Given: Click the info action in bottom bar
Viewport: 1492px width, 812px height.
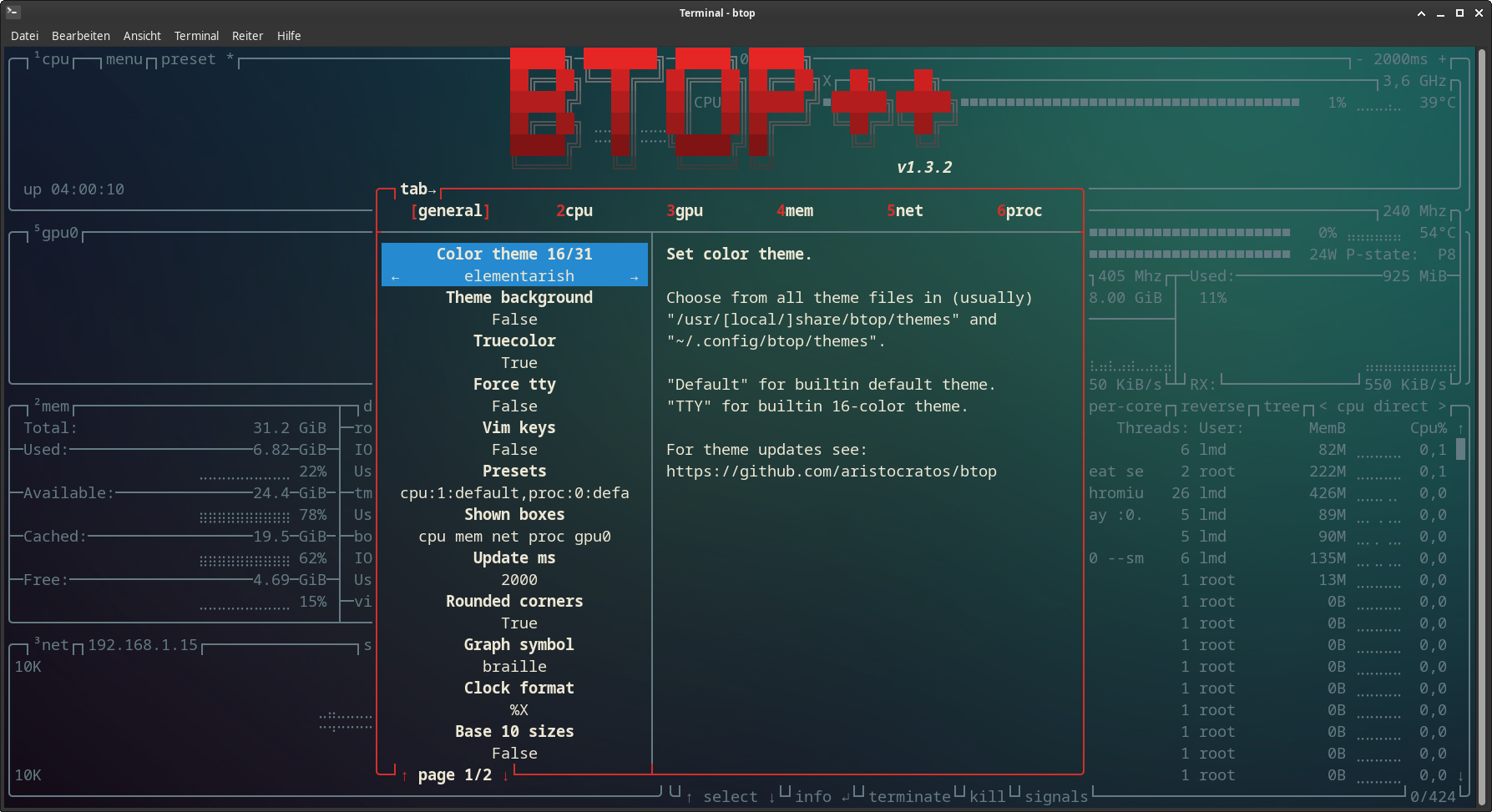Looking at the screenshot, I should pyautogui.click(x=812, y=796).
